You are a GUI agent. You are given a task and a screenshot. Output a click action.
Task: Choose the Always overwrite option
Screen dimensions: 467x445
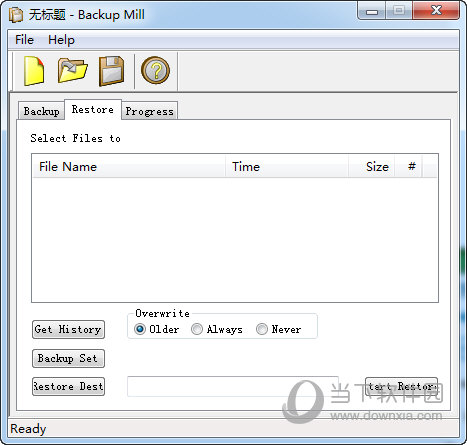(x=217, y=329)
